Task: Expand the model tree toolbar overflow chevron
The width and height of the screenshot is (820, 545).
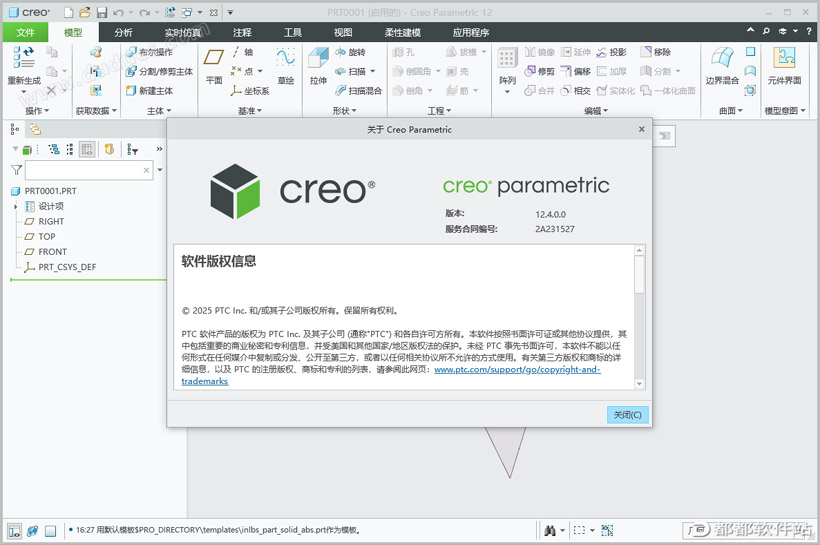Action: coord(159,150)
